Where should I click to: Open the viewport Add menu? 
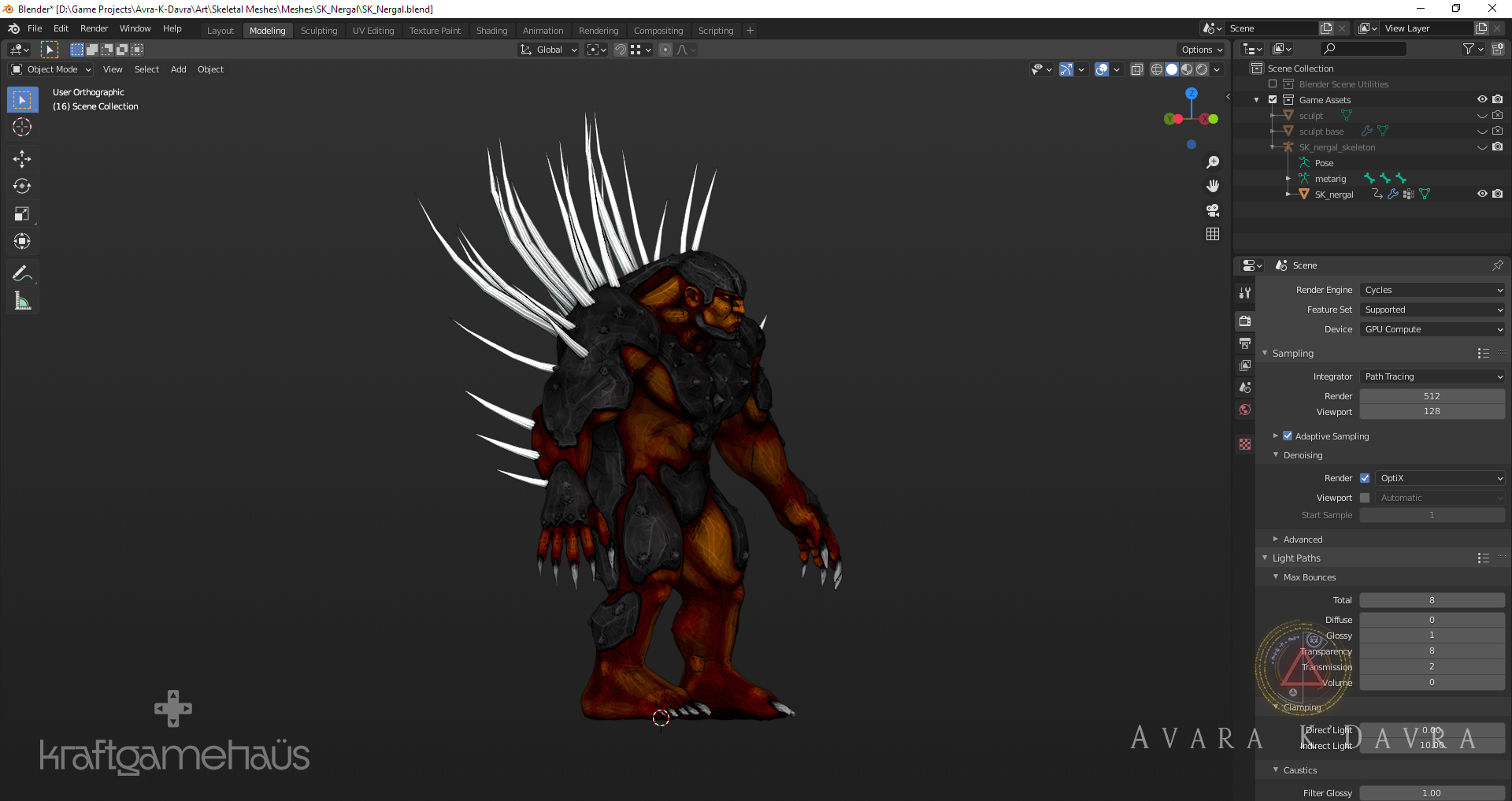coord(179,69)
